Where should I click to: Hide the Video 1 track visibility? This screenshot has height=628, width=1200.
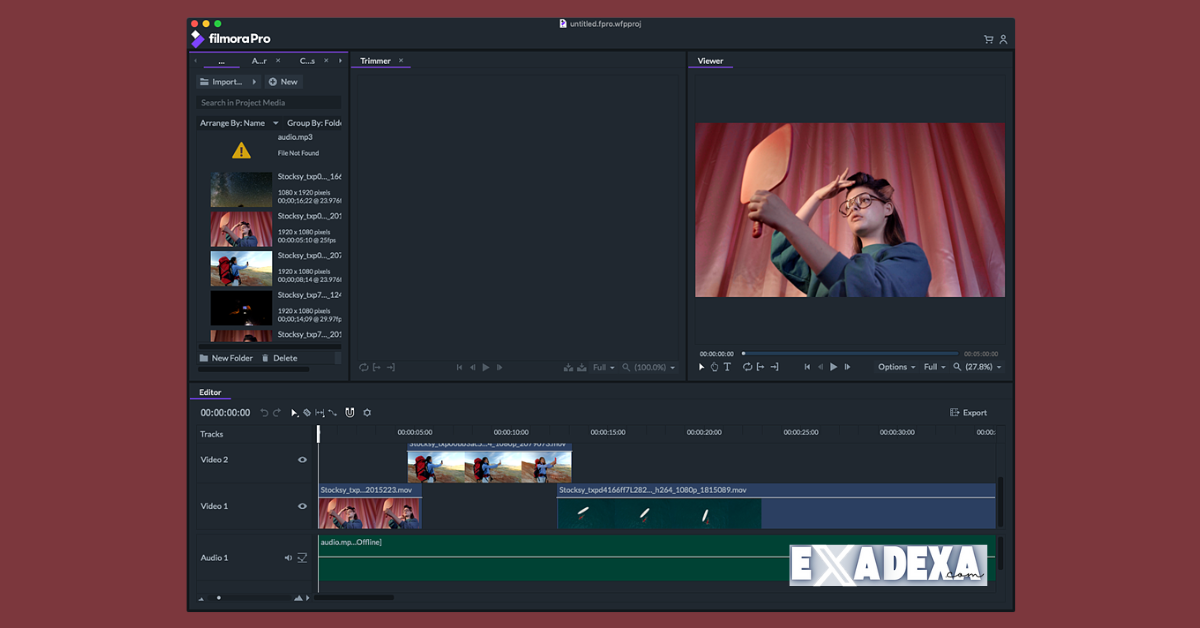(x=302, y=506)
